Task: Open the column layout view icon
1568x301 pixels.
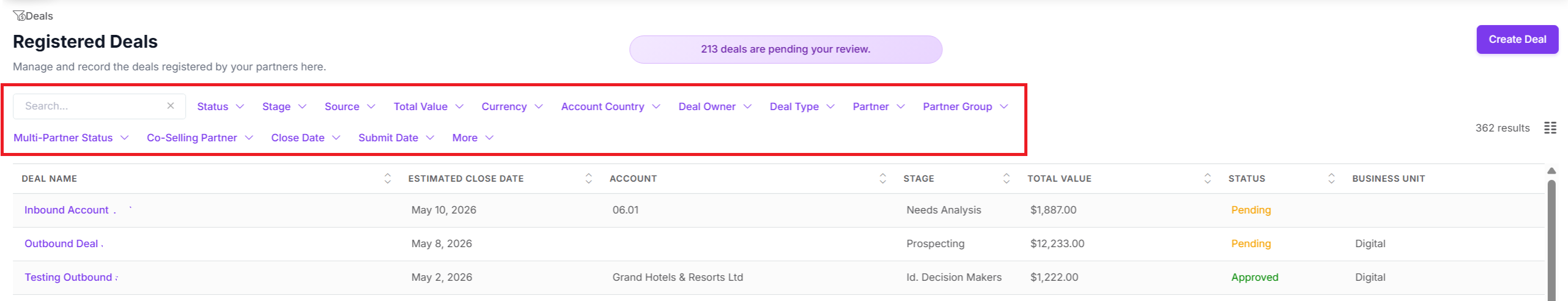Action: pyautogui.click(x=1550, y=128)
